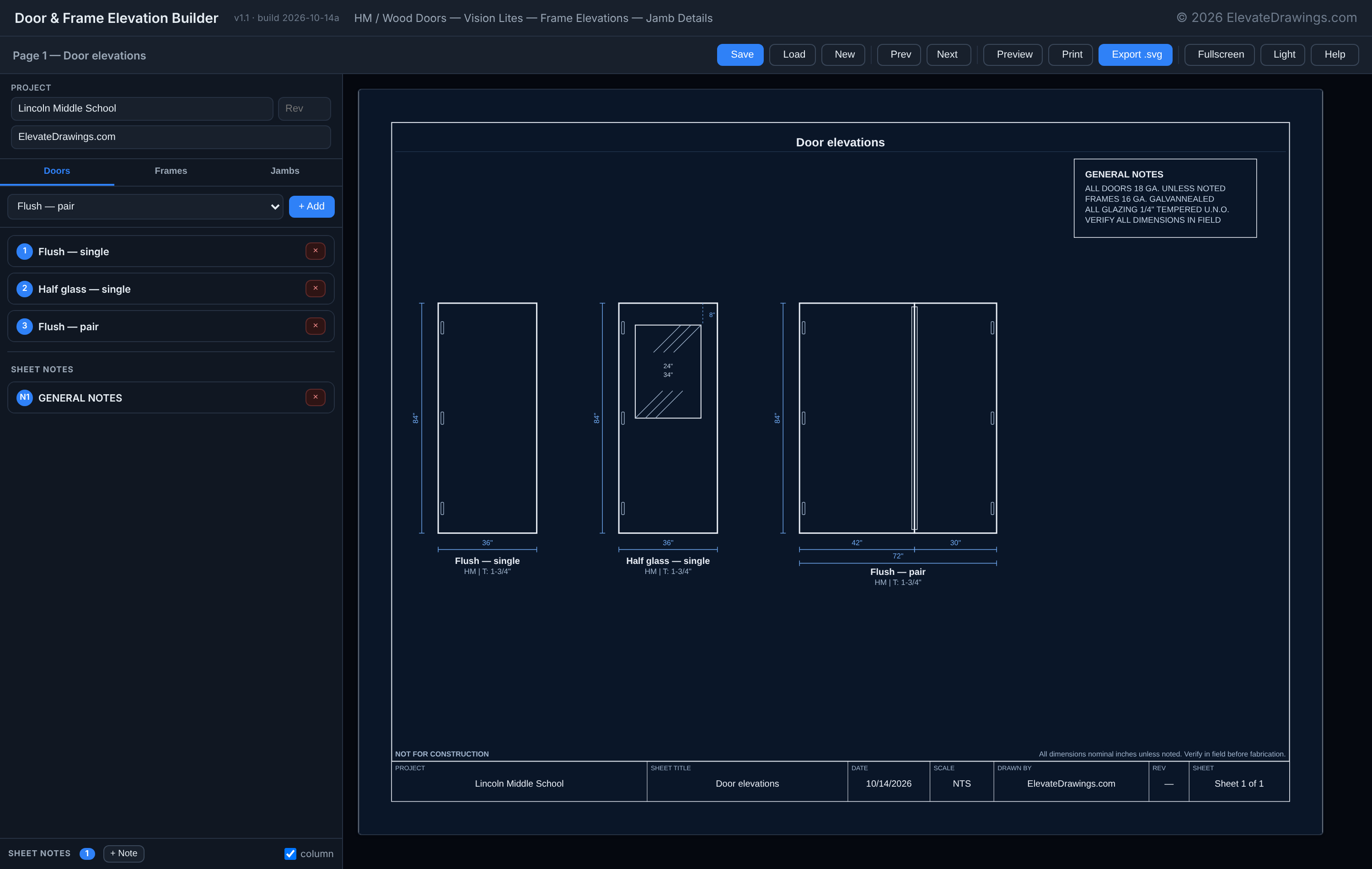Remove the Flush — pair door entry
The image size is (1372, 869).
(x=315, y=327)
